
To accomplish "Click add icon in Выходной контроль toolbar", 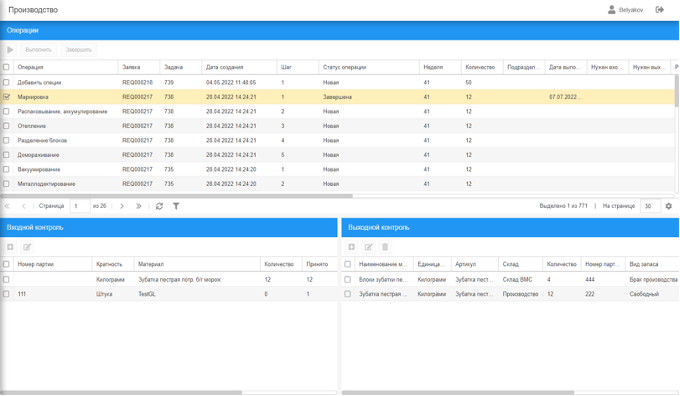I will coord(352,247).
